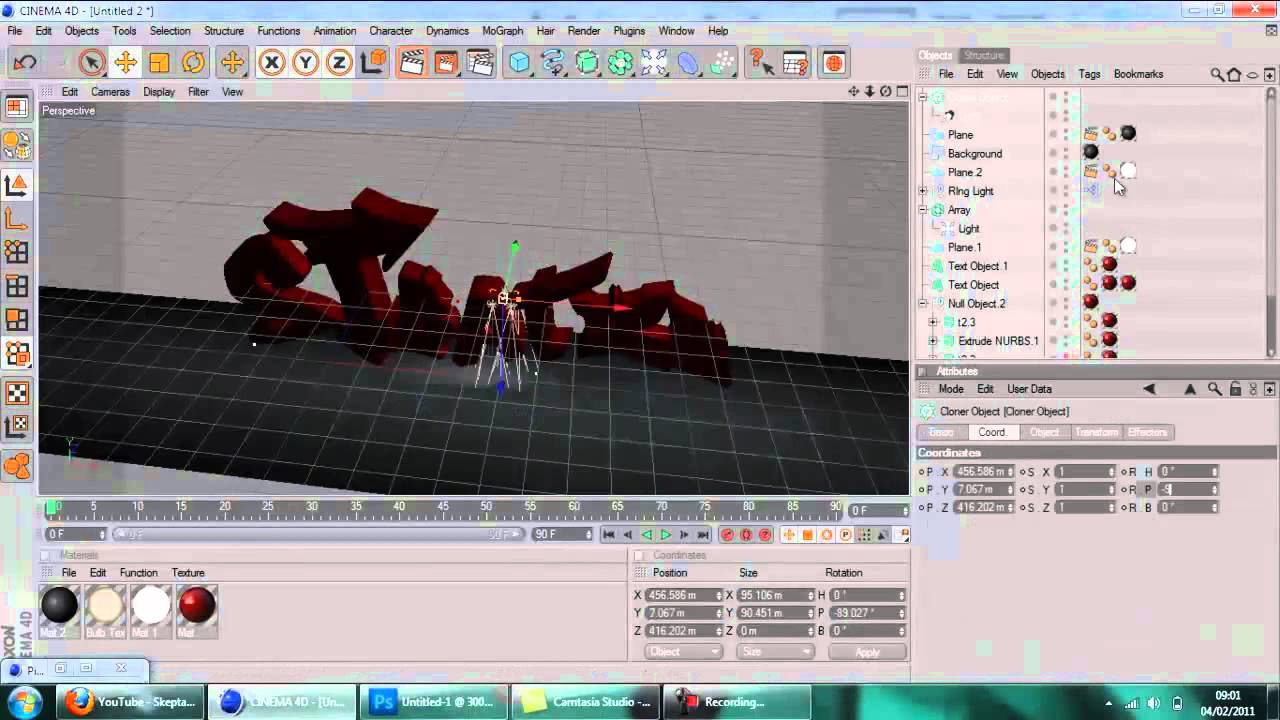
Task: Expand the t2.3 object
Action: click(933, 322)
